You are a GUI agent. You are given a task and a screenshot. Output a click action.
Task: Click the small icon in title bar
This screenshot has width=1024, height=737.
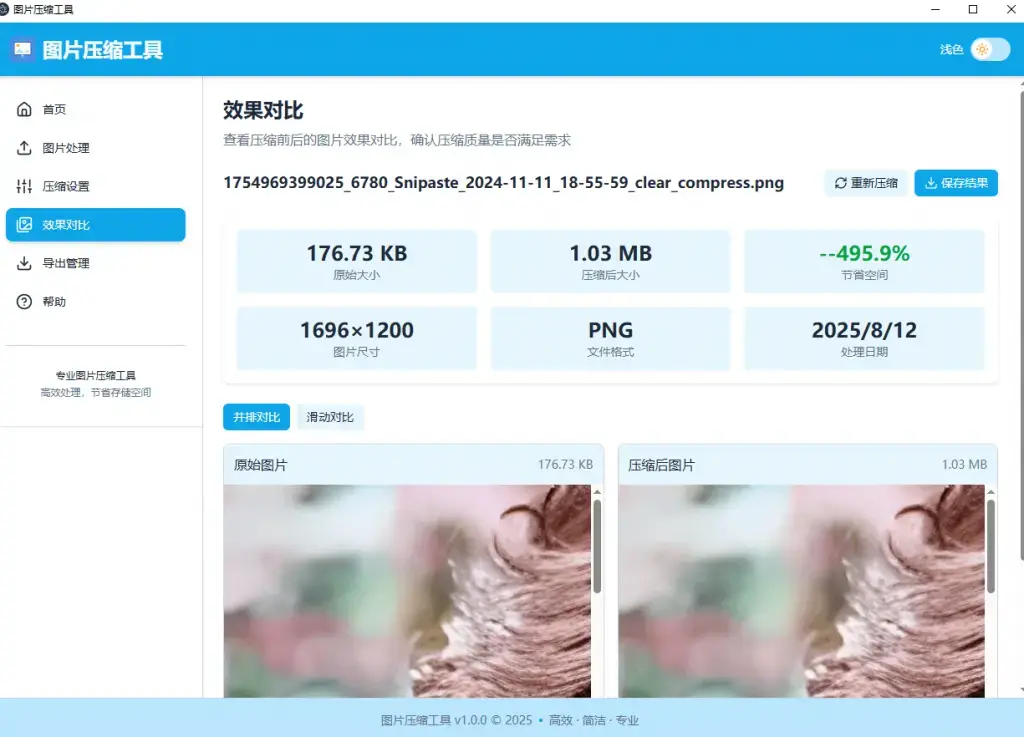coord(6,10)
